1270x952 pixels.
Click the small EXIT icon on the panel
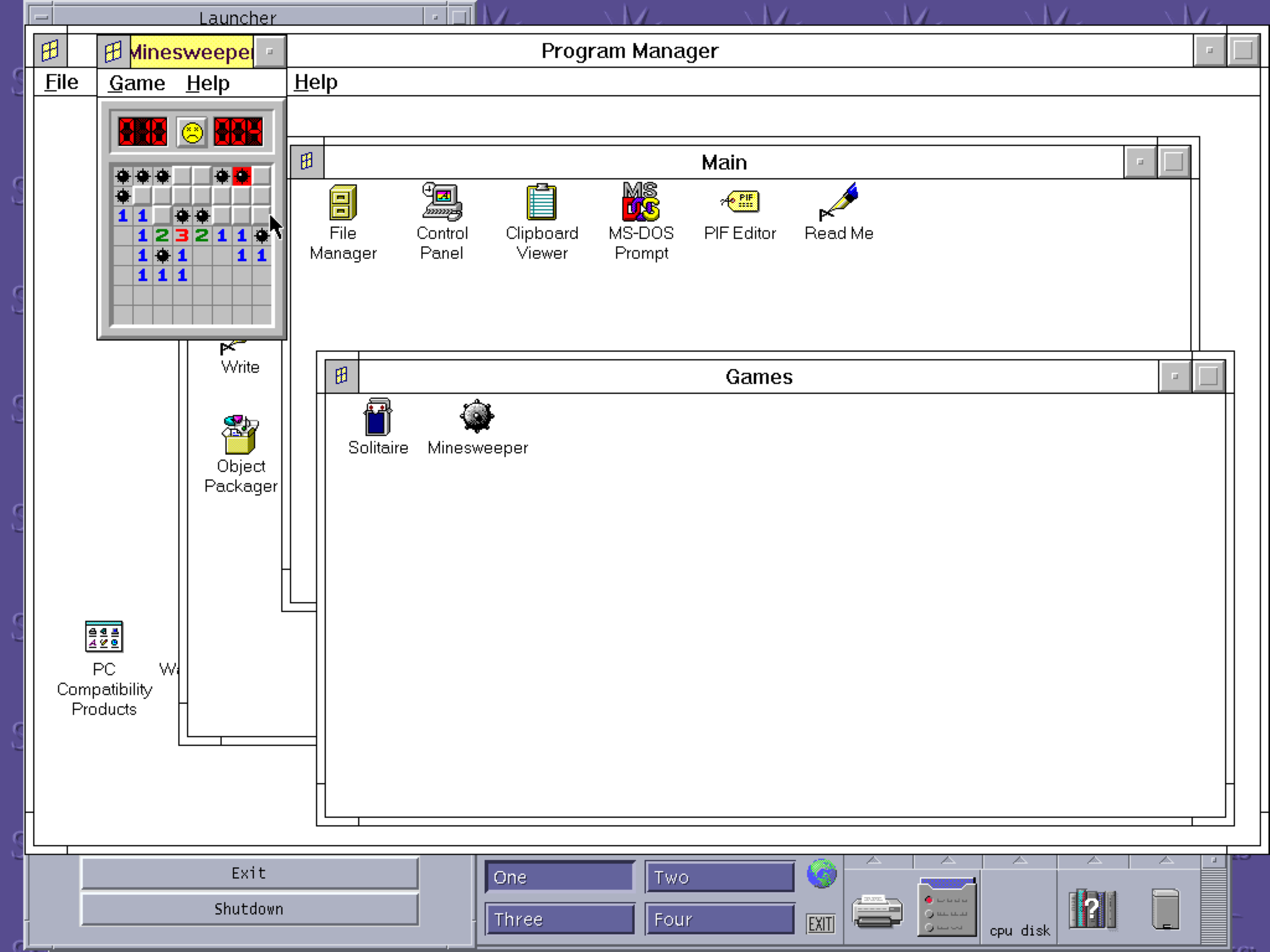pos(821,924)
